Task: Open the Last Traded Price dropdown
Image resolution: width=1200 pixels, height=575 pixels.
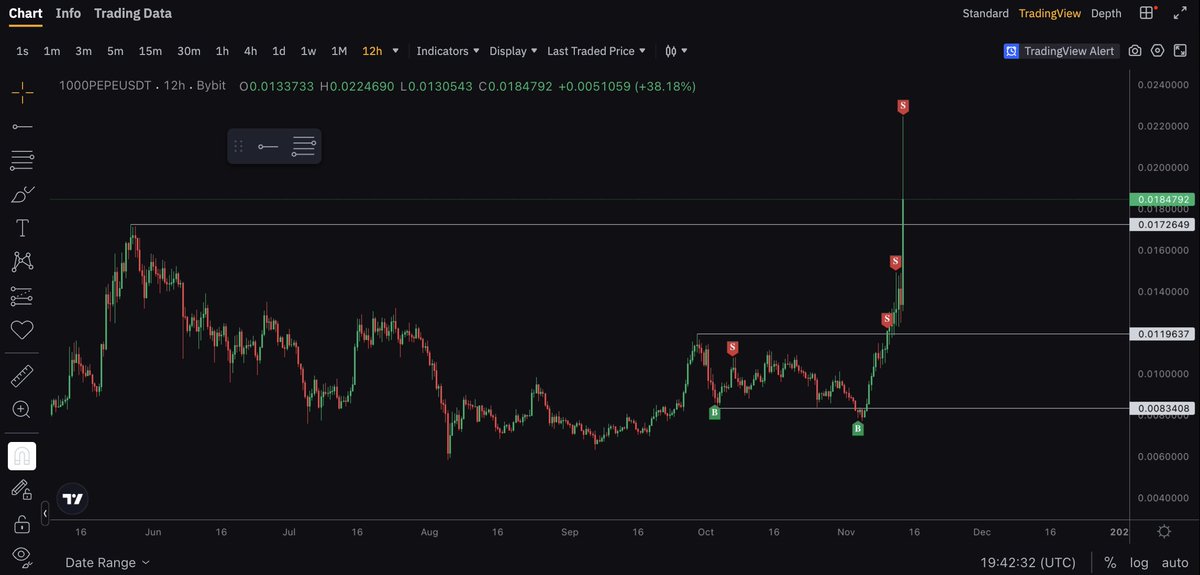Action: point(596,51)
